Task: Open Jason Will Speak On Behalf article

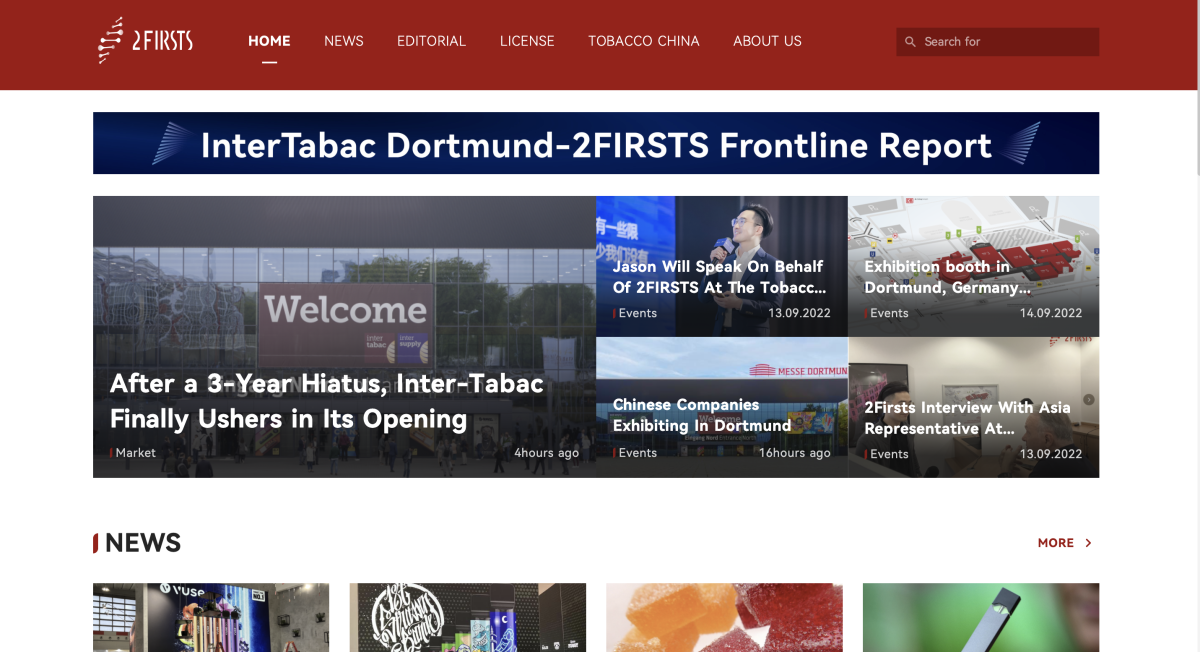Action: pyautogui.click(x=718, y=277)
